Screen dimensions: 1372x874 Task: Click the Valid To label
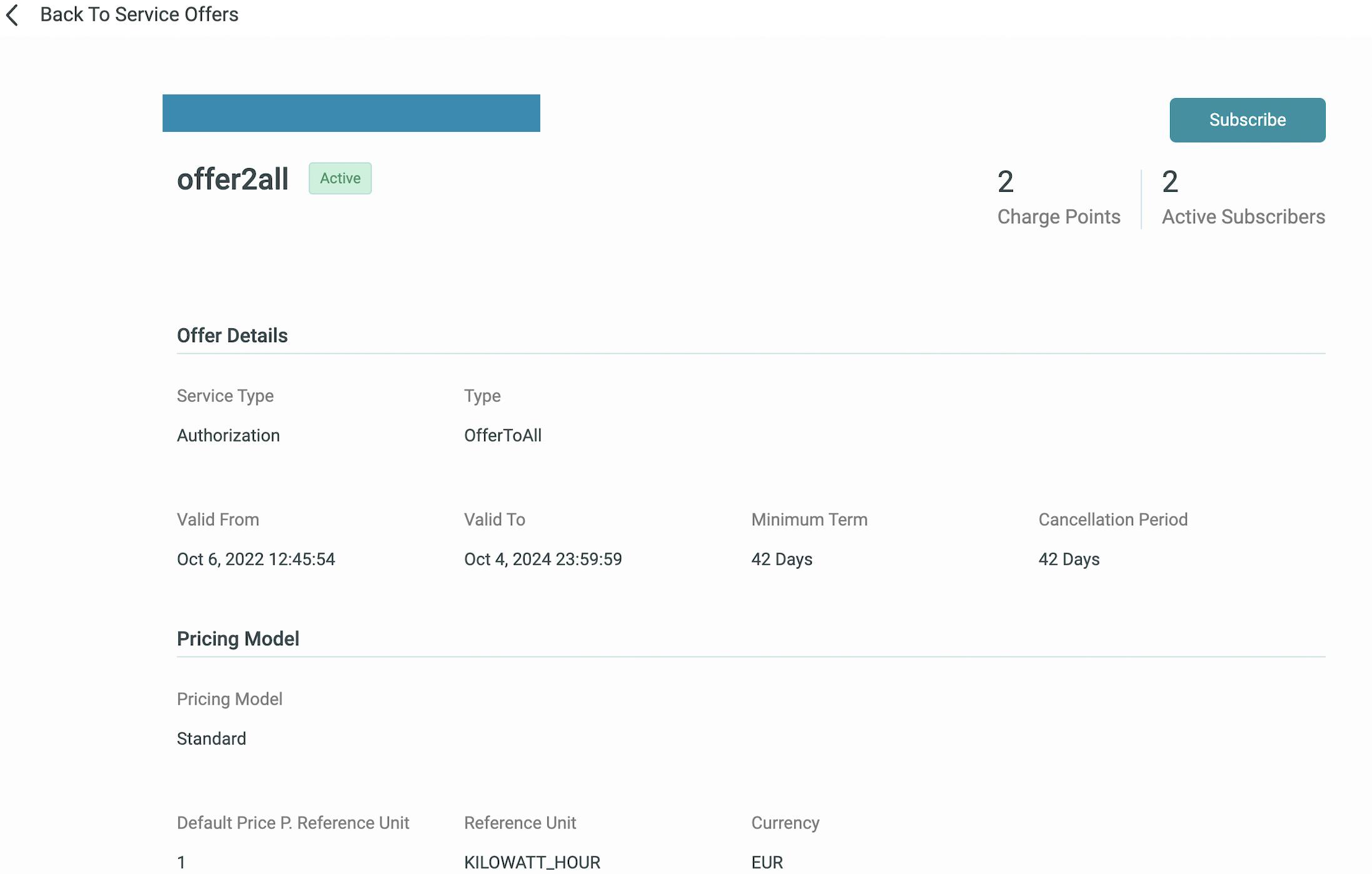(x=495, y=520)
